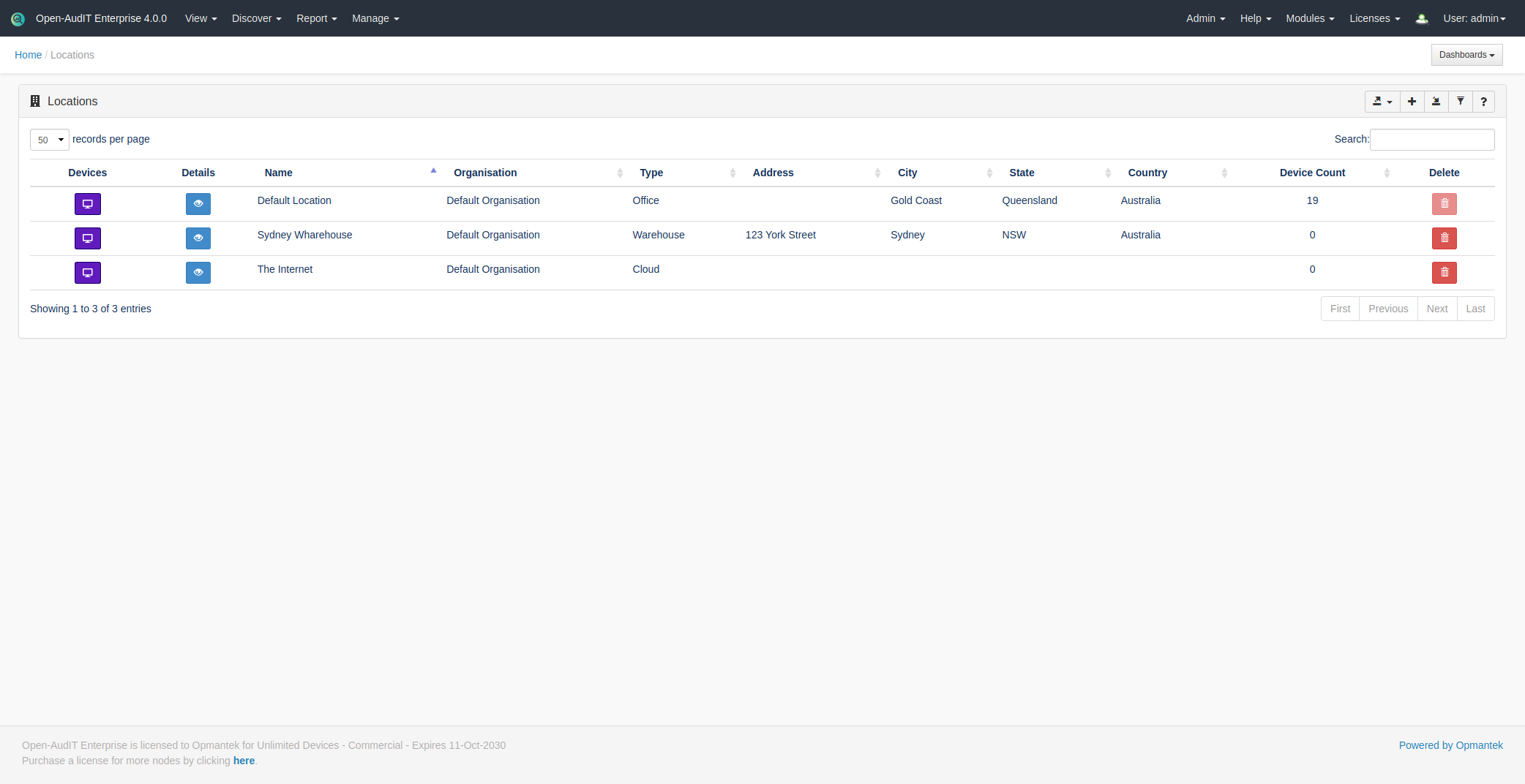Click the Open-AudIT logo icon

point(18,19)
